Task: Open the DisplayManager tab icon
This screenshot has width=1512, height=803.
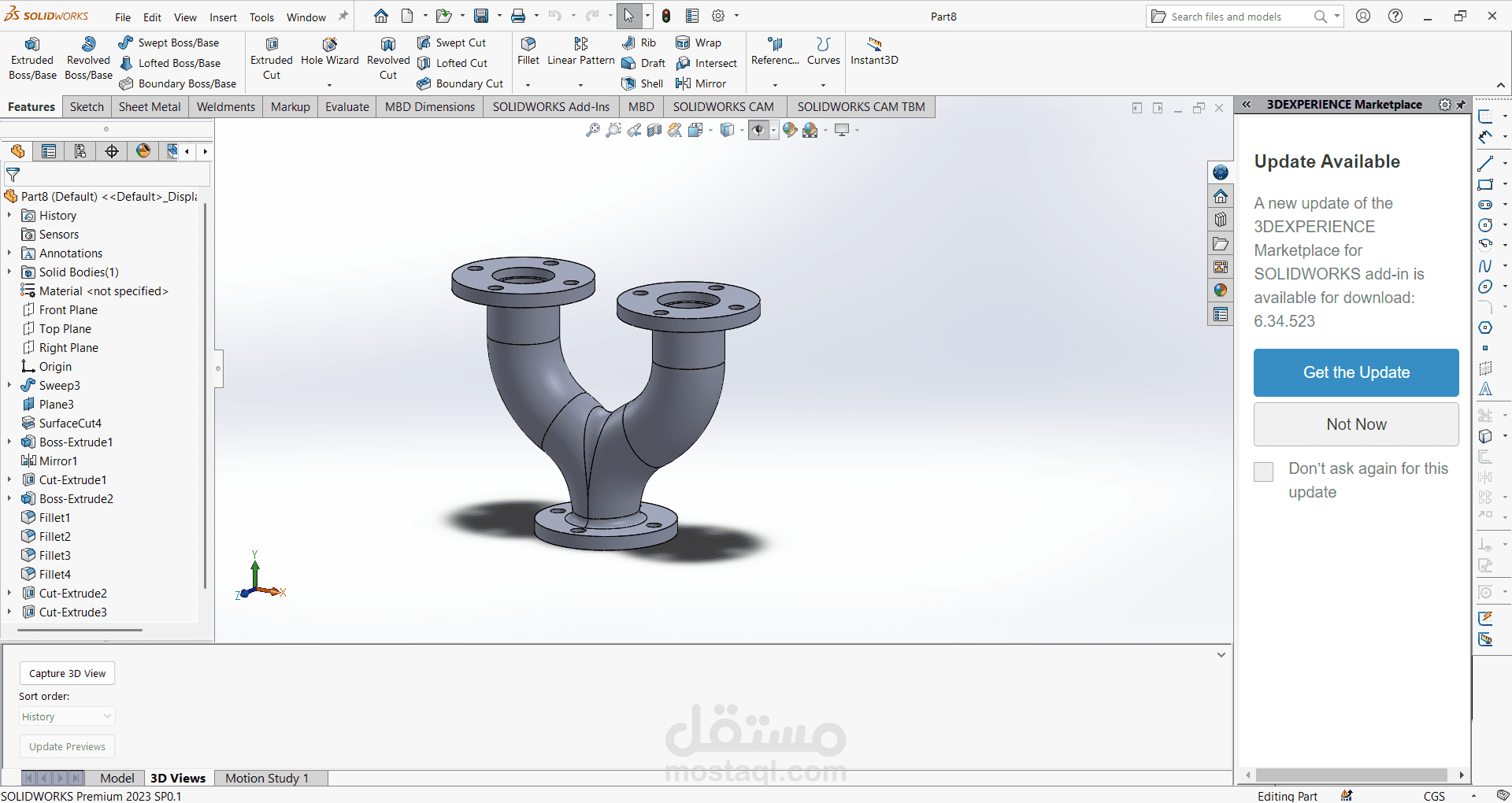Action: (x=143, y=151)
